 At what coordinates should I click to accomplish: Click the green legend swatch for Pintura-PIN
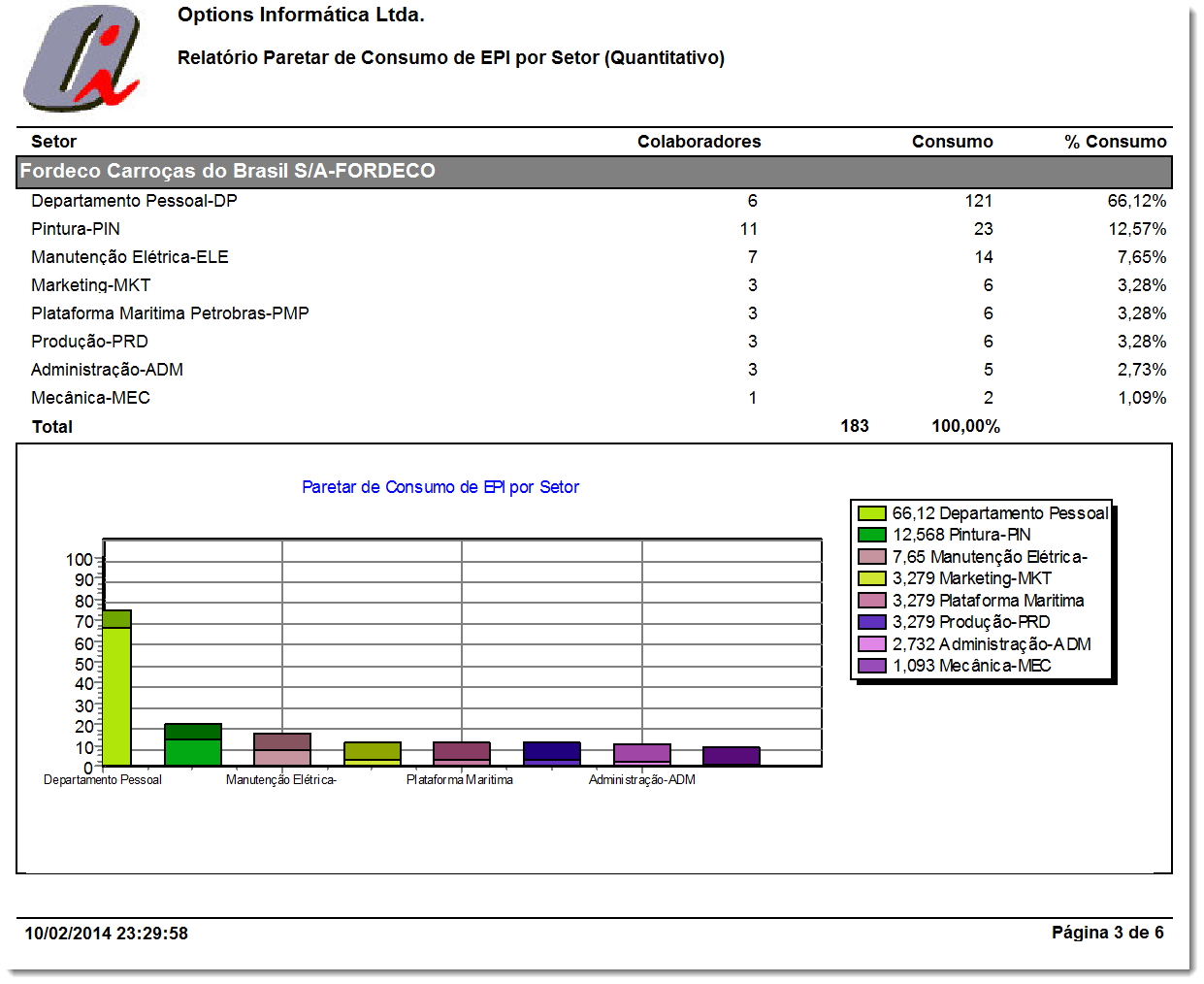872,535
